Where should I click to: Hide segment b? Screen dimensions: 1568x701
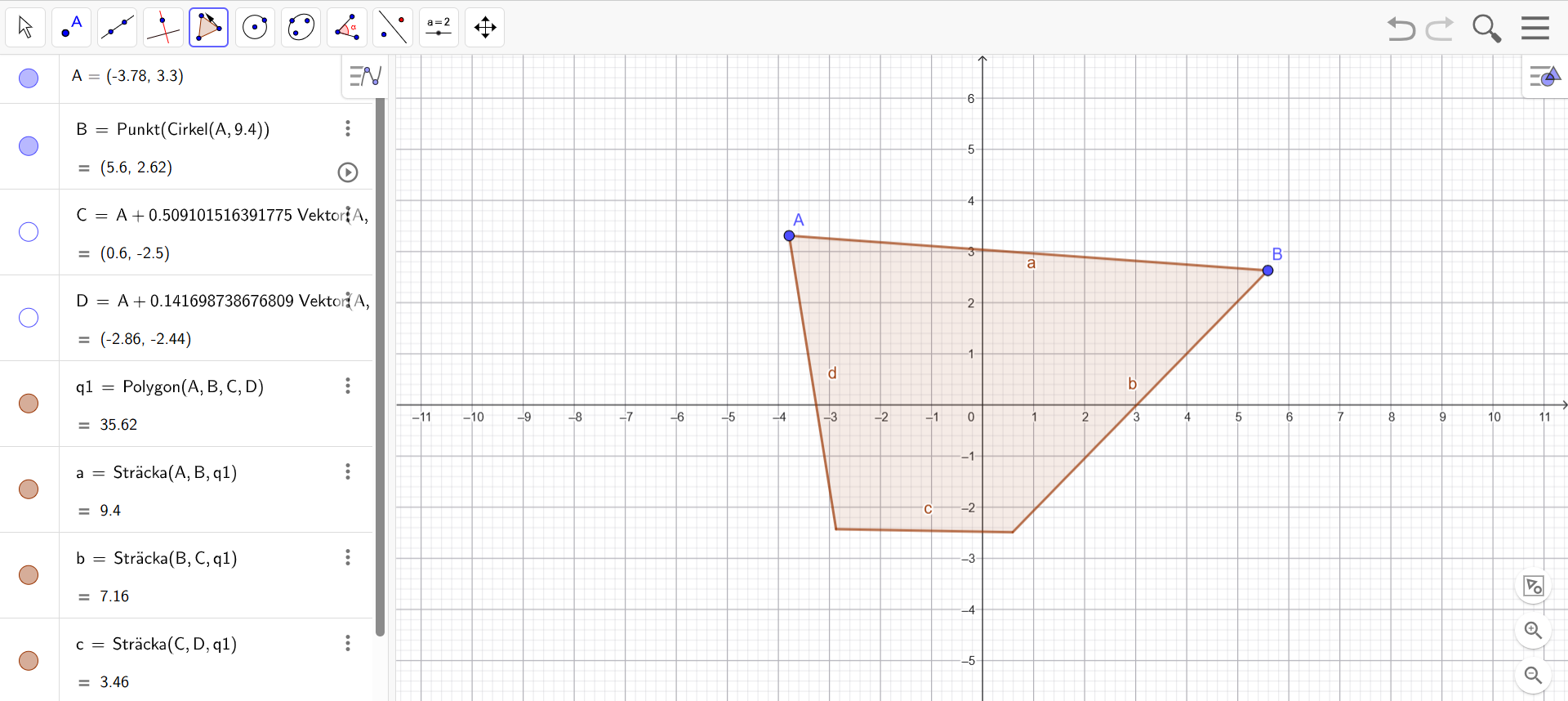coord(29,575)
